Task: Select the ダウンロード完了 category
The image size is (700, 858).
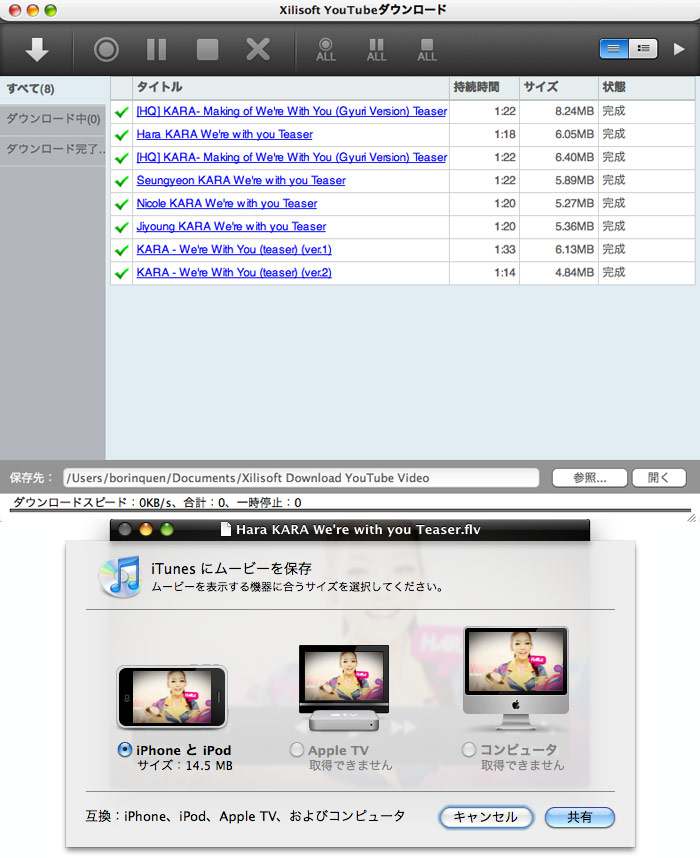Action: [53, 149]
